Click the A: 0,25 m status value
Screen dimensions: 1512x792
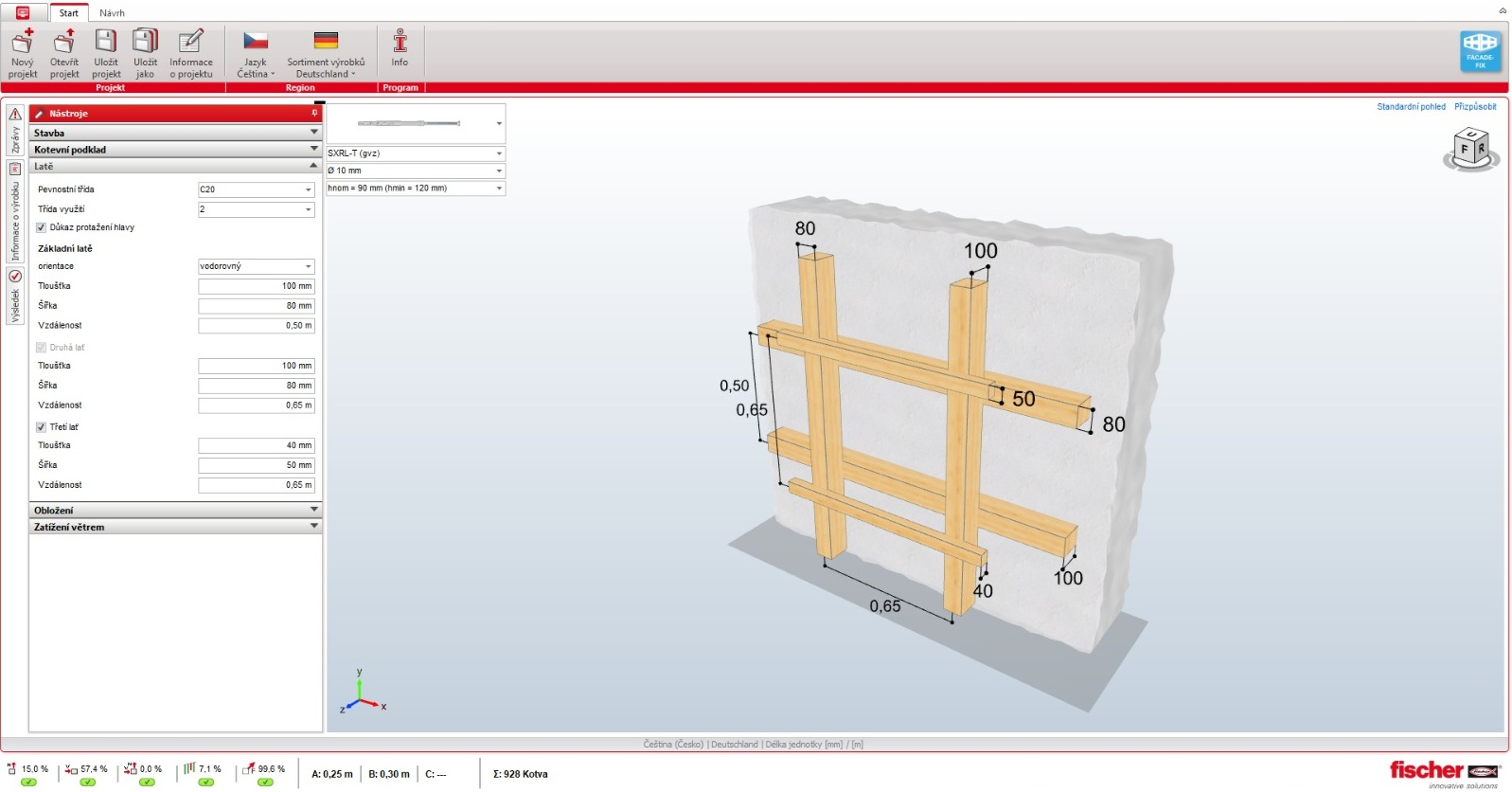[332, 774]
